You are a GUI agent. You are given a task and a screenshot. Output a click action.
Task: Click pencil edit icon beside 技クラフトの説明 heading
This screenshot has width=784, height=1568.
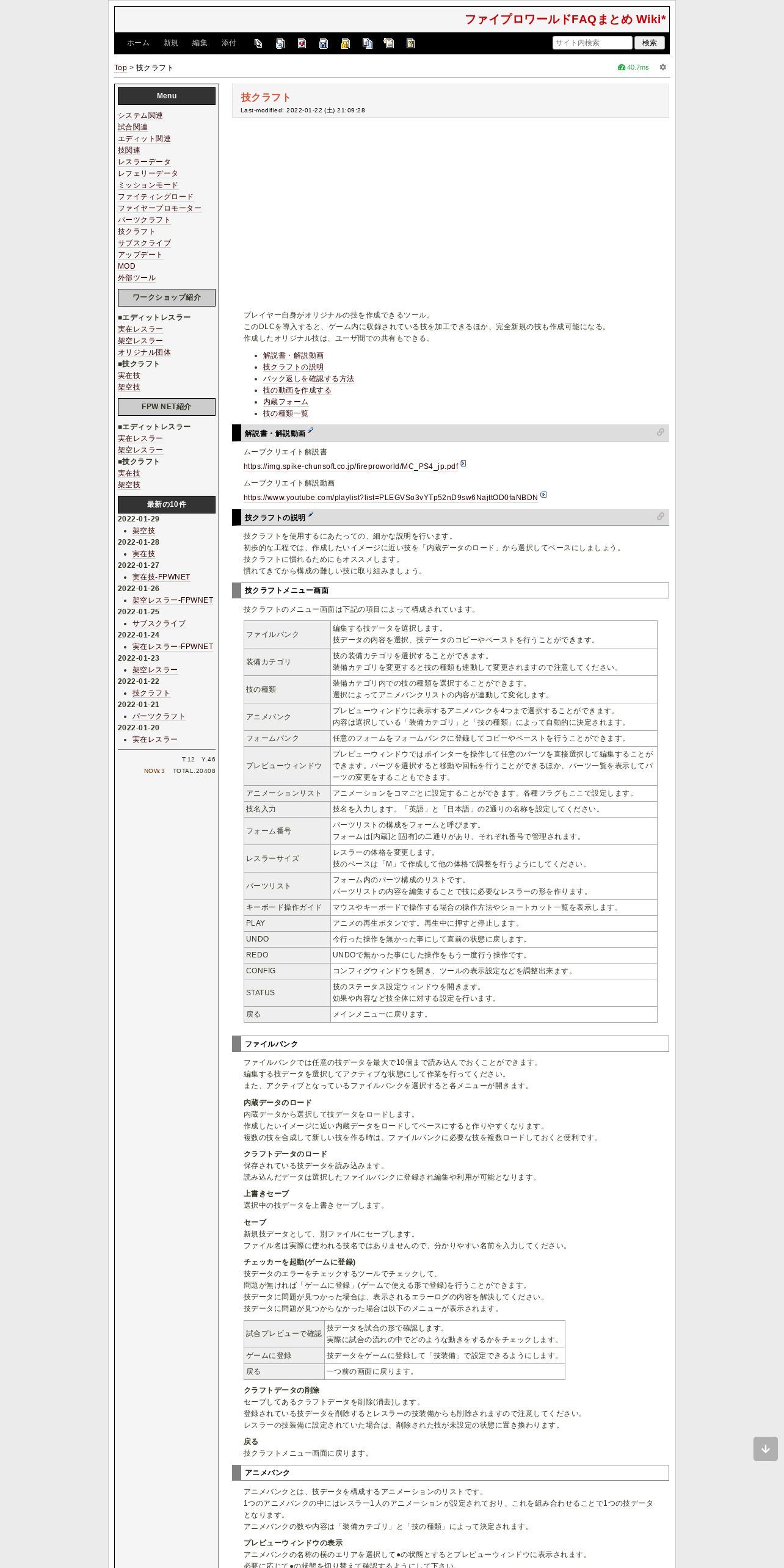[x=310, y=515]
